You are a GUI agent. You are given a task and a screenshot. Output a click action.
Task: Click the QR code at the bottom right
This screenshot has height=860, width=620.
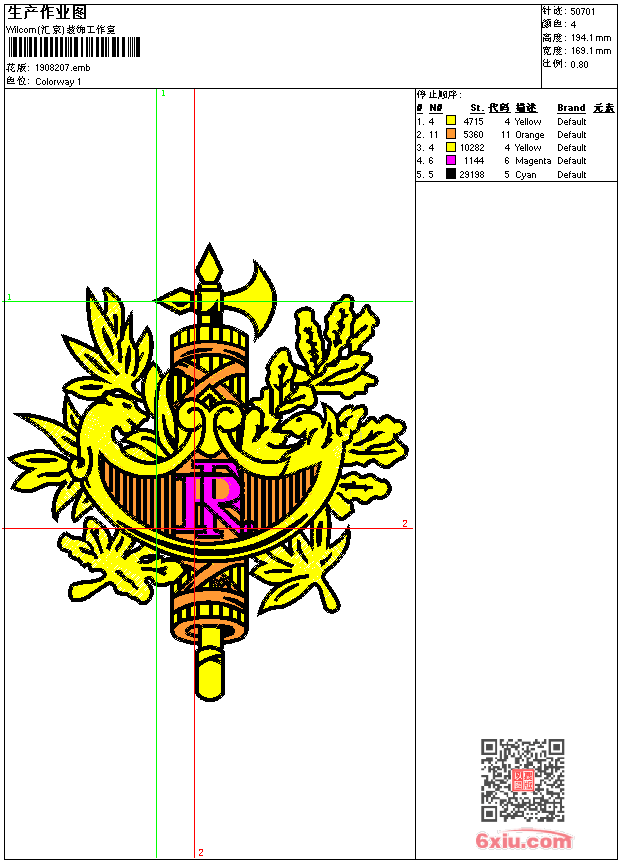523,779
